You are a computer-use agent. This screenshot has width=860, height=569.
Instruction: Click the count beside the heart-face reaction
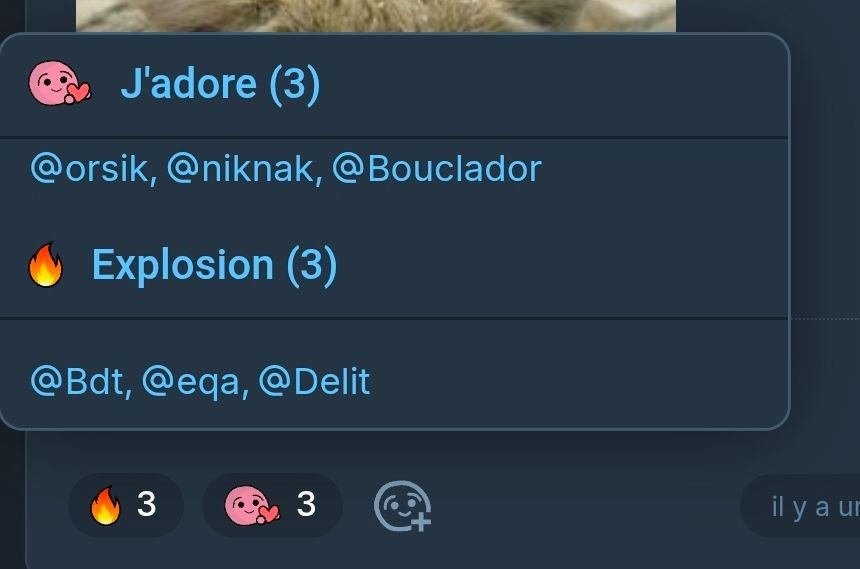[306, 505]
